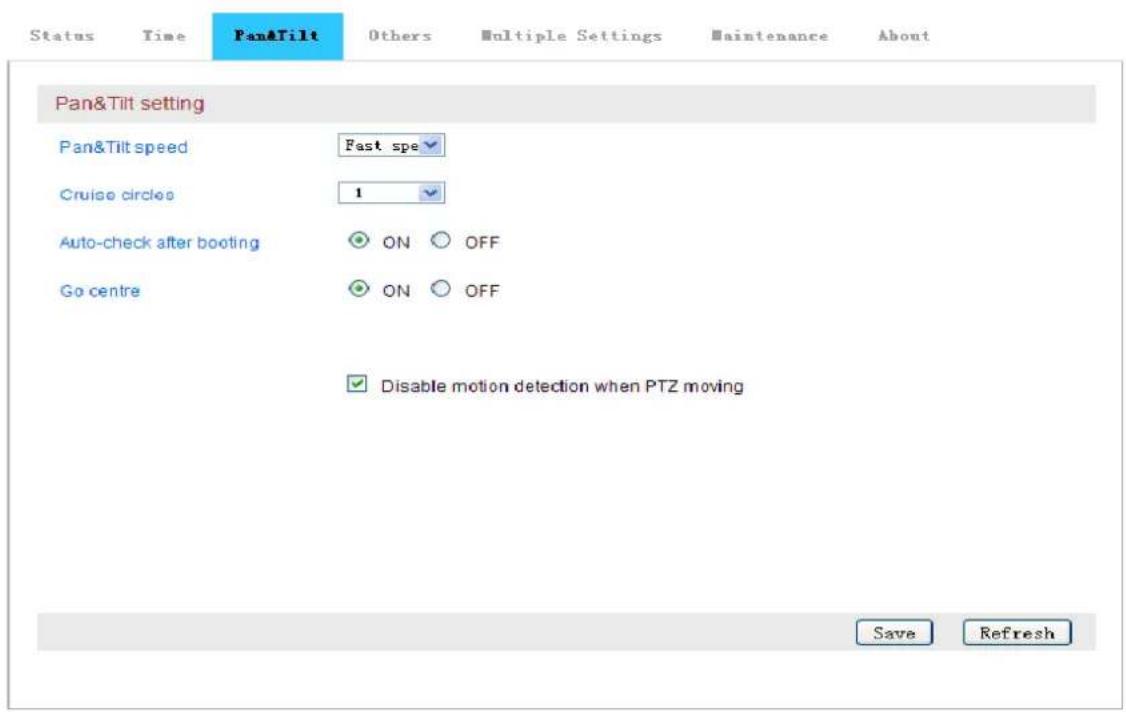The height and width of the screenshot is (712, 1126).
Task: Go to Multiple Settings tab
Action: 572,35
